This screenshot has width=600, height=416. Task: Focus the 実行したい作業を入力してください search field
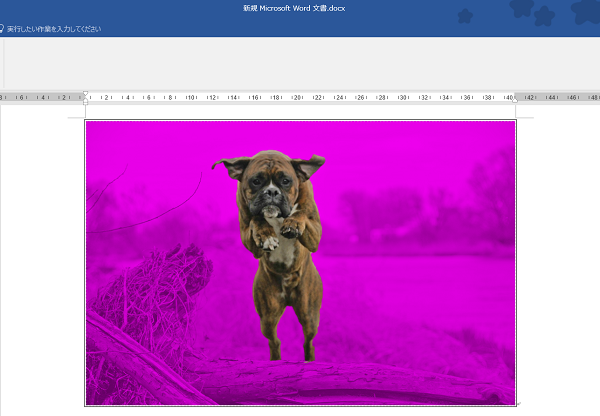click(54, 29)
